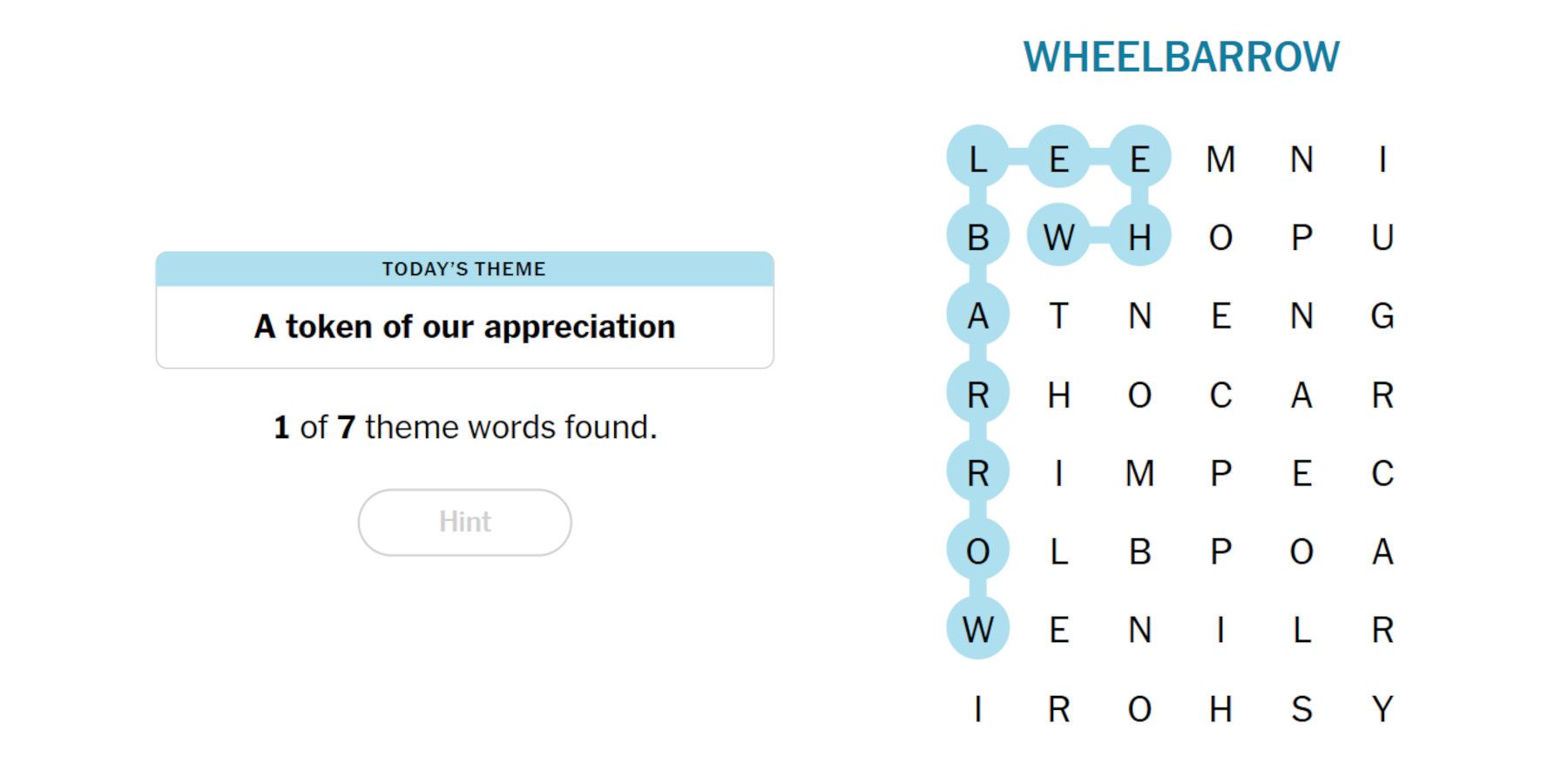This screenshot has width=1568, height=784.
Task: Select letter M in the top row
Action: tap(1220, 159)
